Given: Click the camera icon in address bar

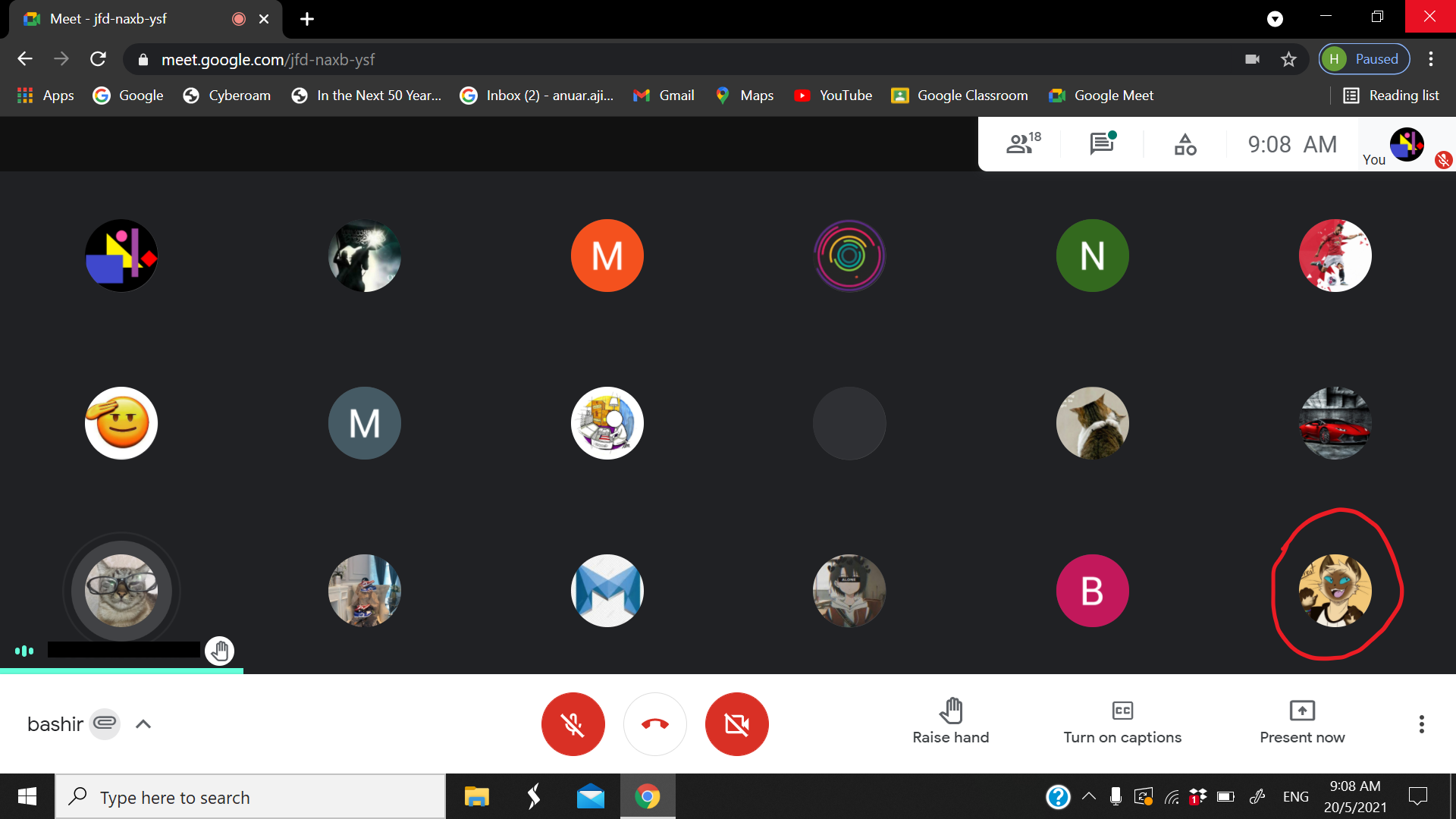Looking at the screenshot, I should pos(1252,59).
